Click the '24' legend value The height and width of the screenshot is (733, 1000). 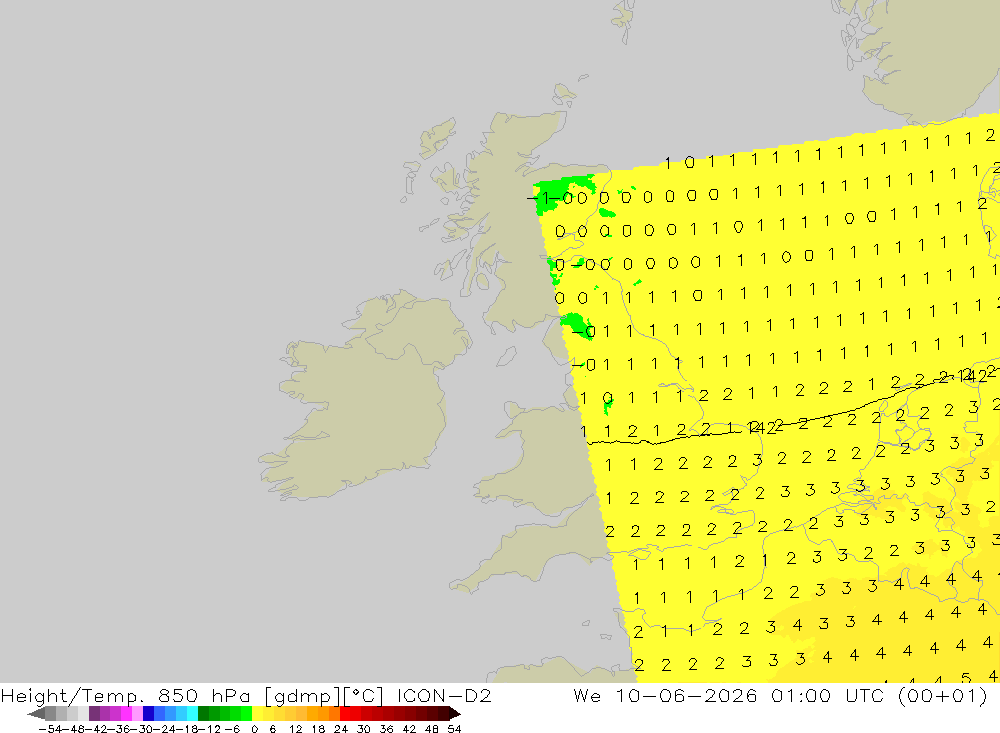click(341, 729)
